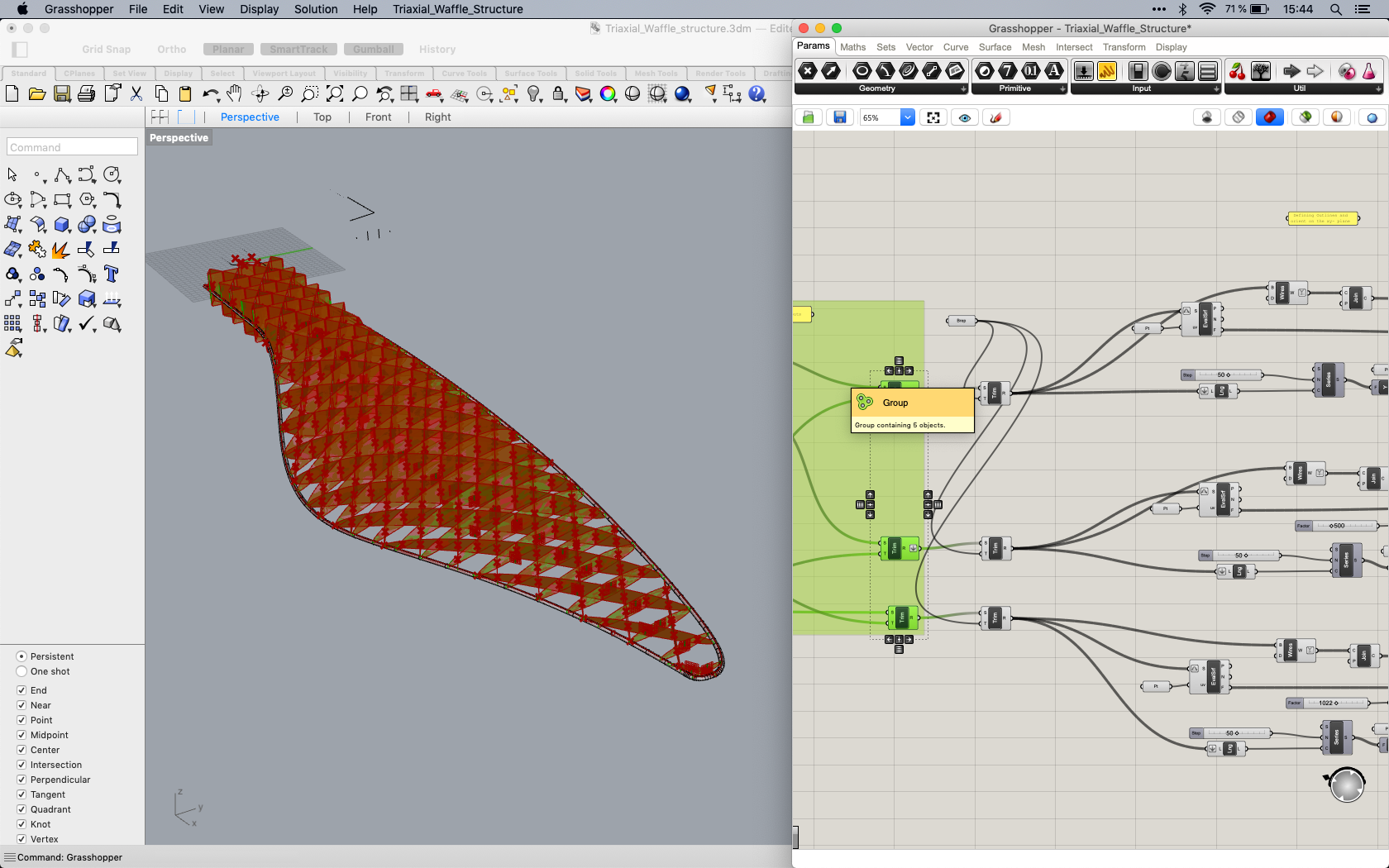Switch to the Top viewport tab
The height and width of the screenshot is (868, 1389).
[322, 117]
